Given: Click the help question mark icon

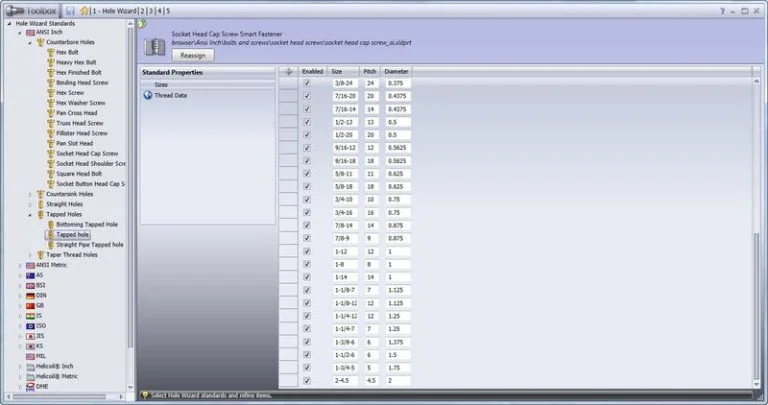Looking at the screenshot, I should (722, 10).
